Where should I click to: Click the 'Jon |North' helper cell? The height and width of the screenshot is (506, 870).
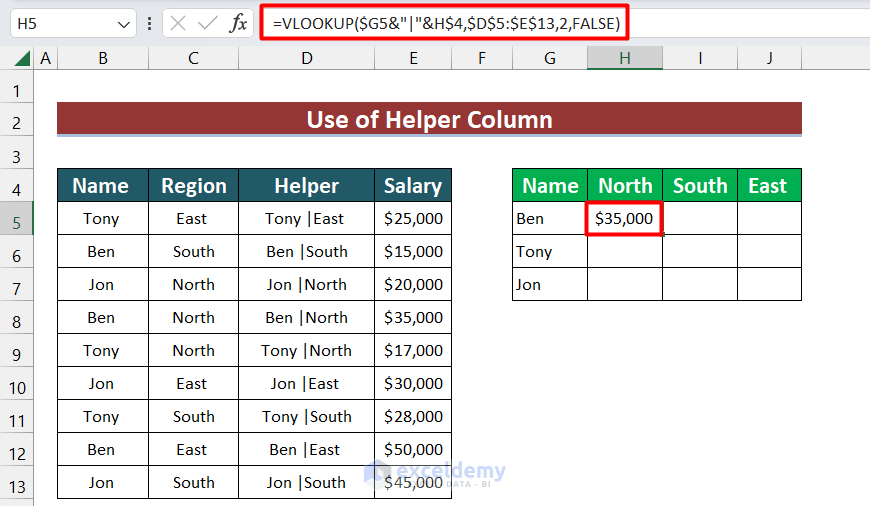[x=306, y=284]
